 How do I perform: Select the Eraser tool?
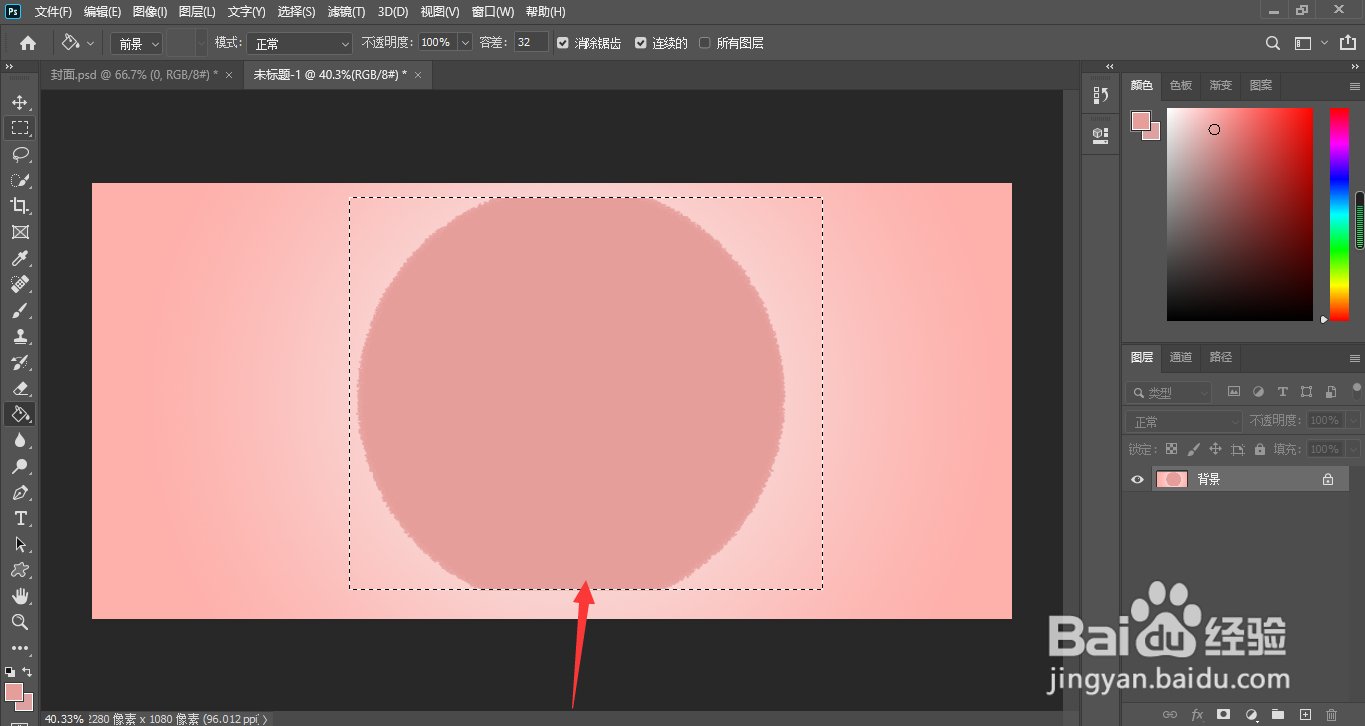[x=20, y=388]
